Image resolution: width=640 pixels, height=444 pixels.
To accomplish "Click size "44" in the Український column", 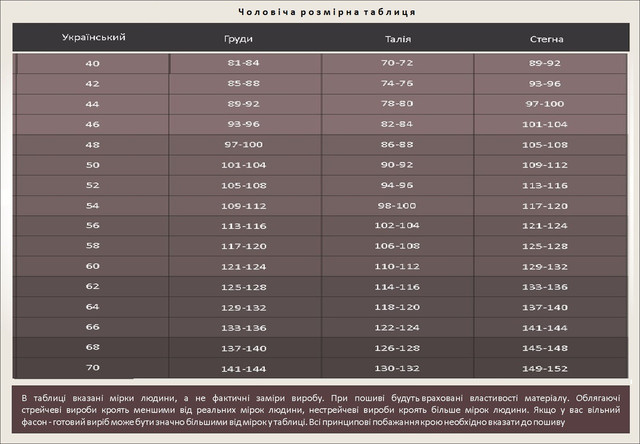I will 93,104.
